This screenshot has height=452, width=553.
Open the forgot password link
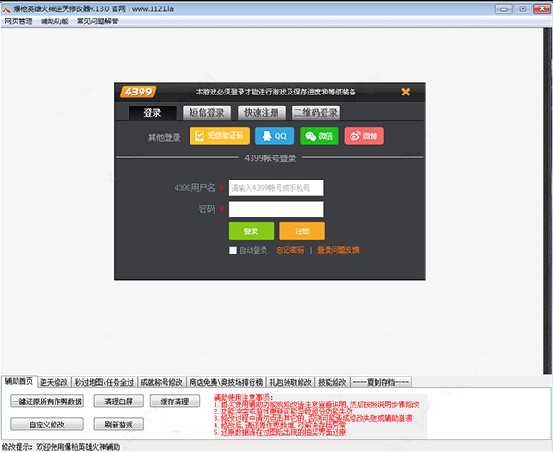(290, 250)
